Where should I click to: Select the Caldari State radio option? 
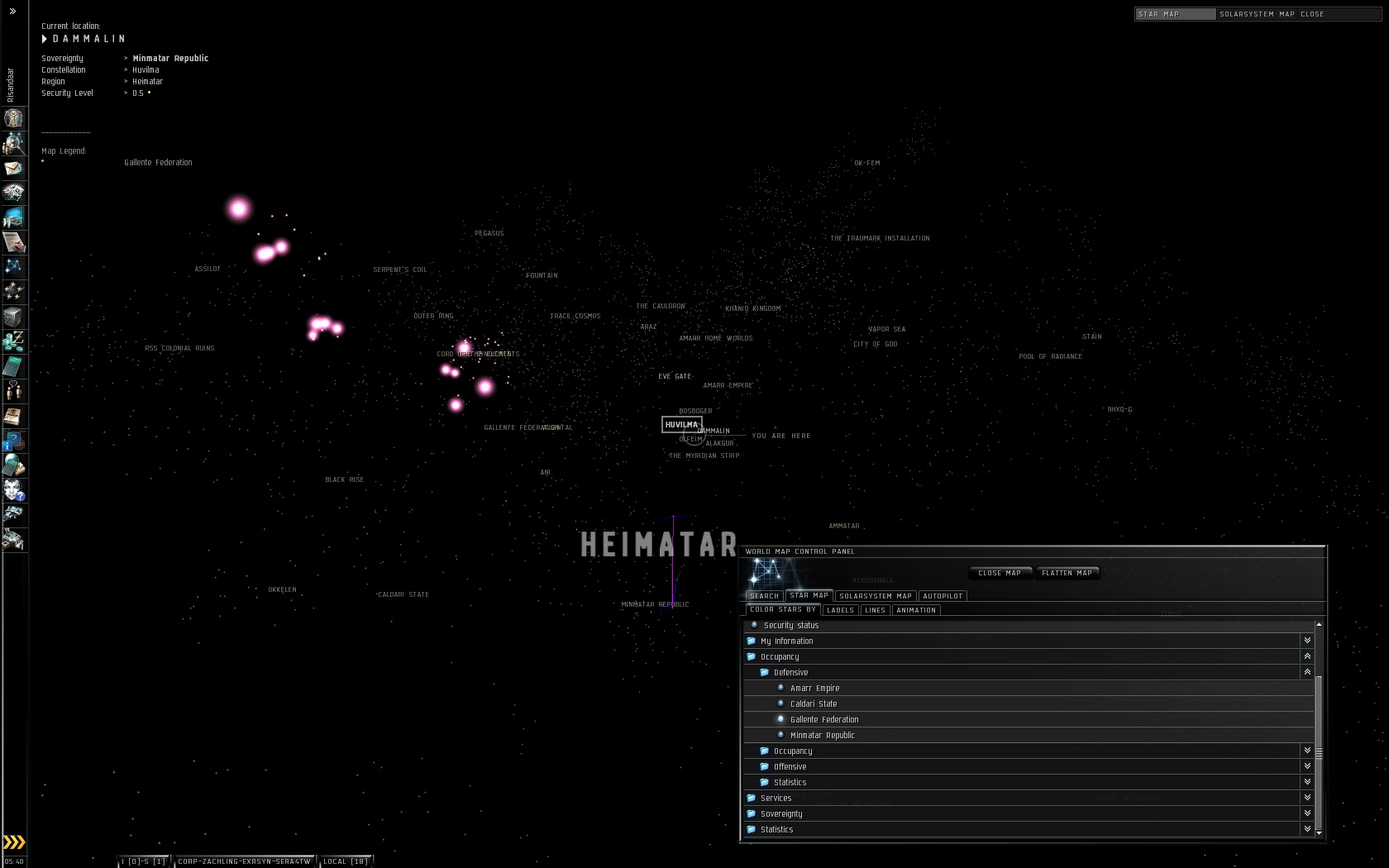[780, 703]
